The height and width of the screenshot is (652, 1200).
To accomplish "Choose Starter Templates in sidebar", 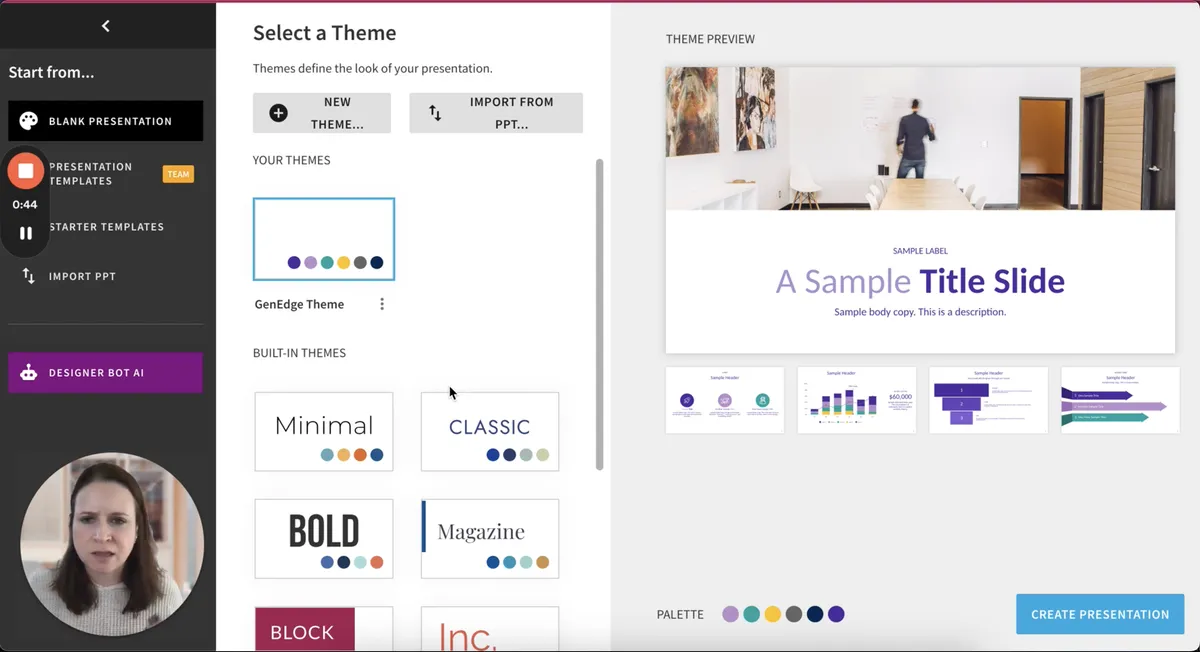I will pos(106,227).
